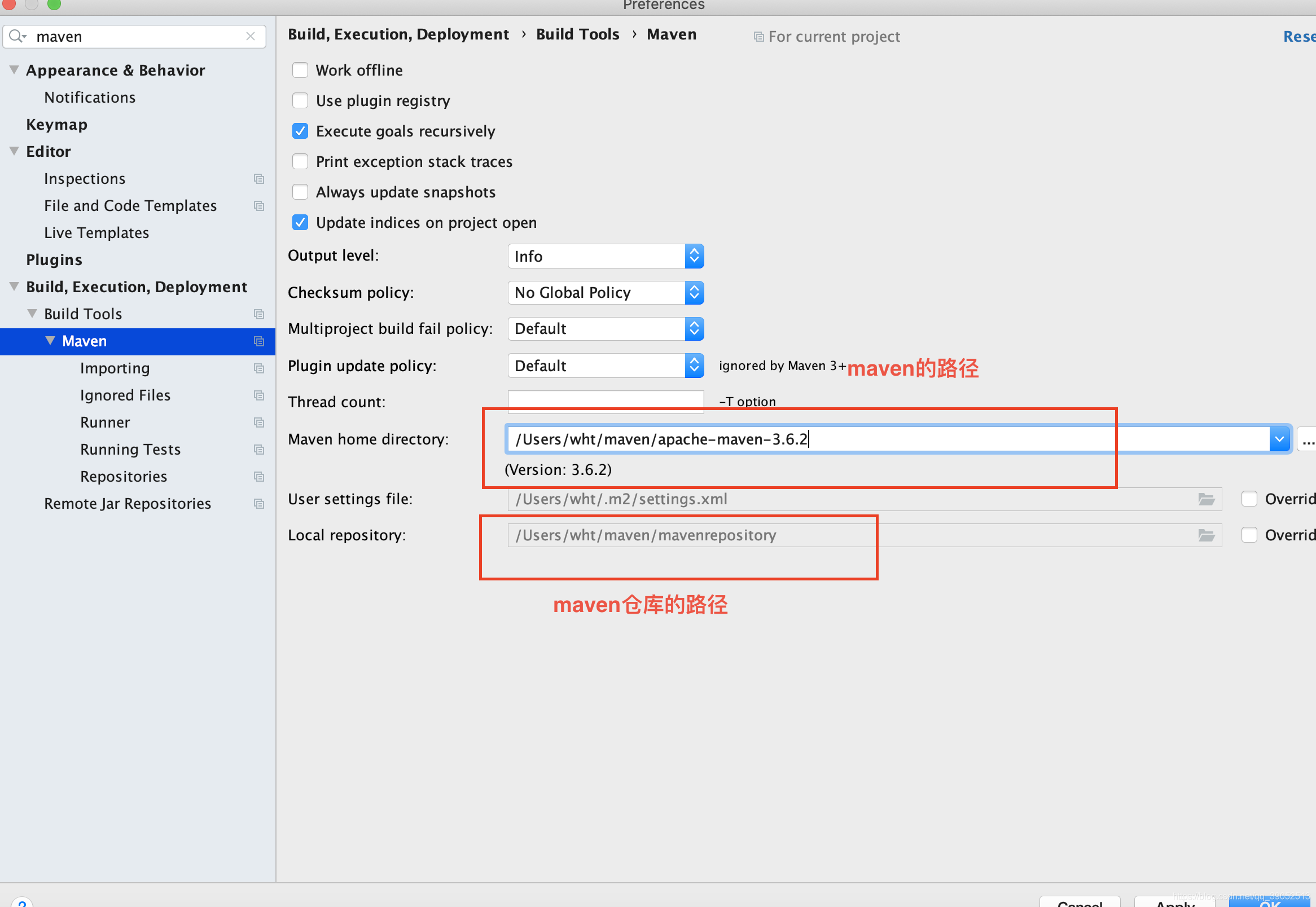
Task: Click folder icon in User settings file field
Action: (x=1206, y=499)
